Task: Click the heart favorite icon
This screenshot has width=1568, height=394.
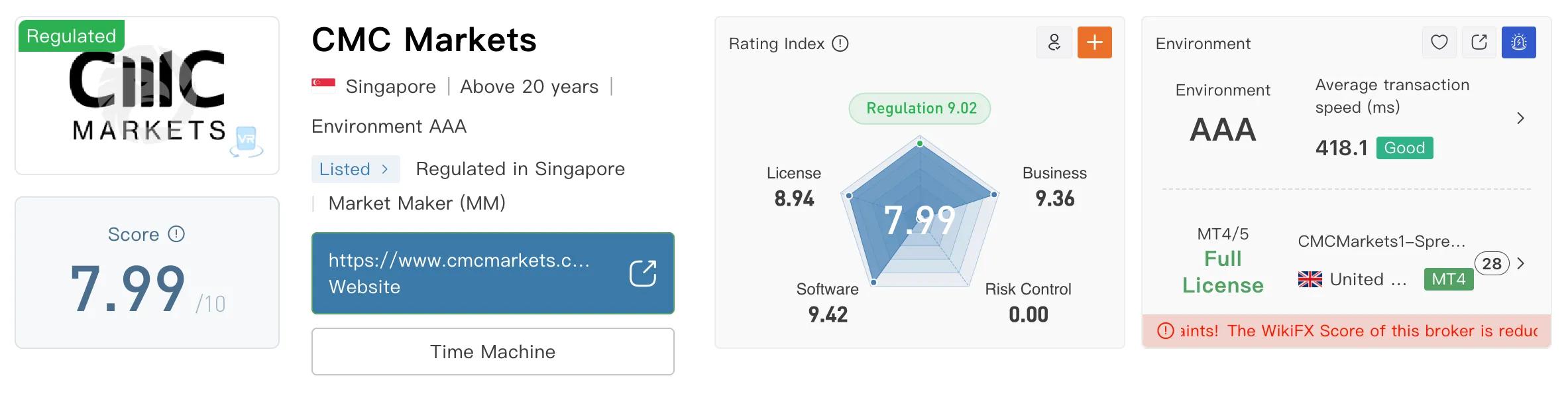Action: (1439, 42)
